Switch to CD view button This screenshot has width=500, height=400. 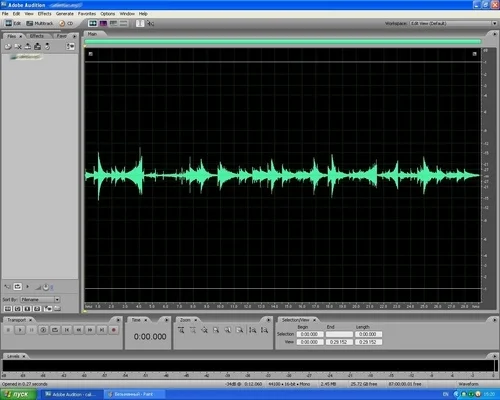66,23
